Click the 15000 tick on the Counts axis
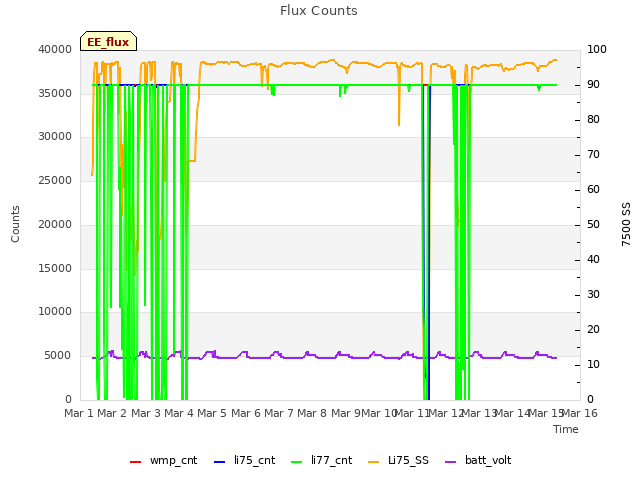The height and width of the screenshot is (480, 640). (55, 269)
